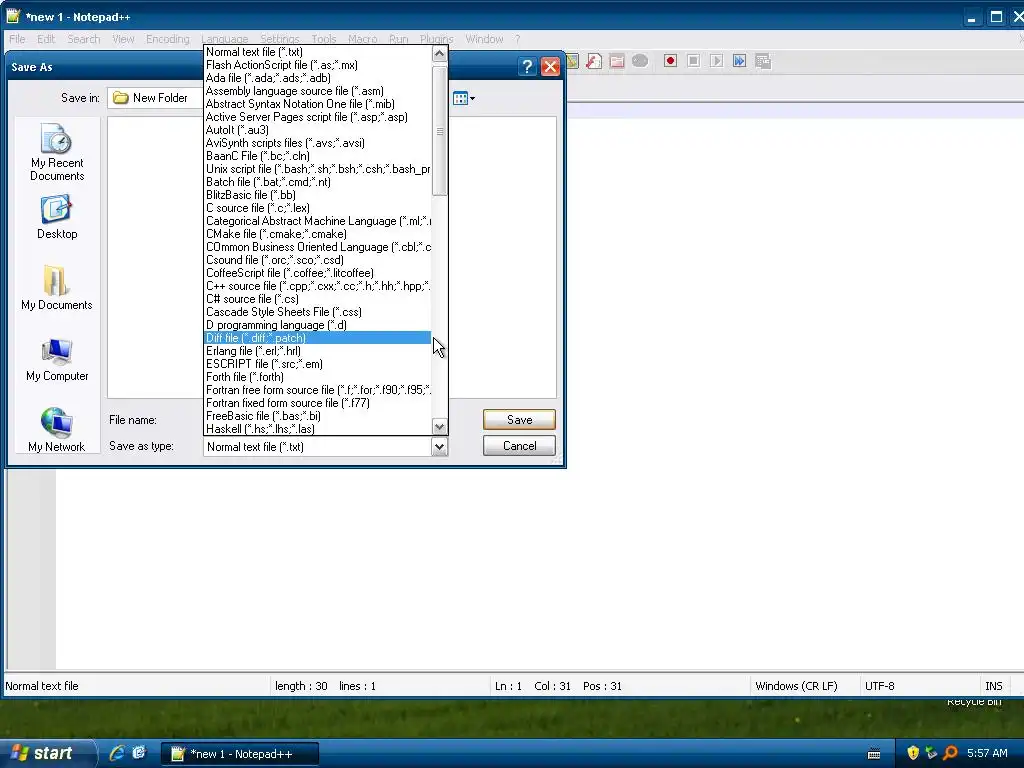
Task: Select Normal text file (*.txt) in list
Action: pyautogui.click(x=317, y=52)
